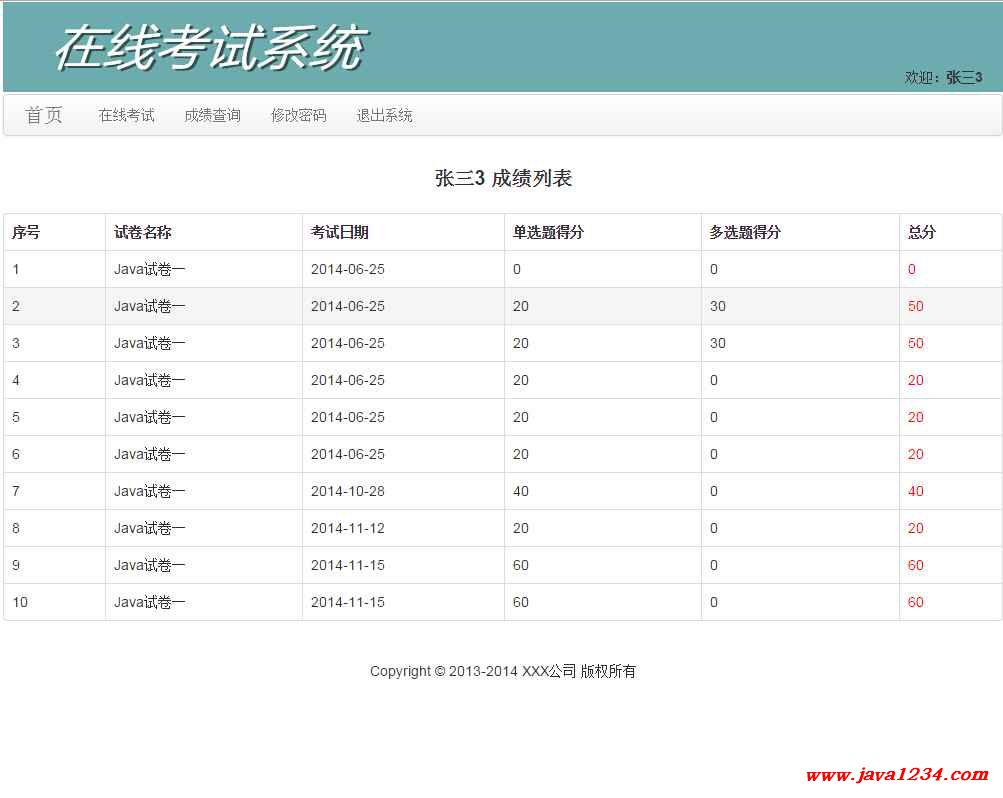Open the 在线考试 menu item
1003x798 pixels.
click(127, 115)
